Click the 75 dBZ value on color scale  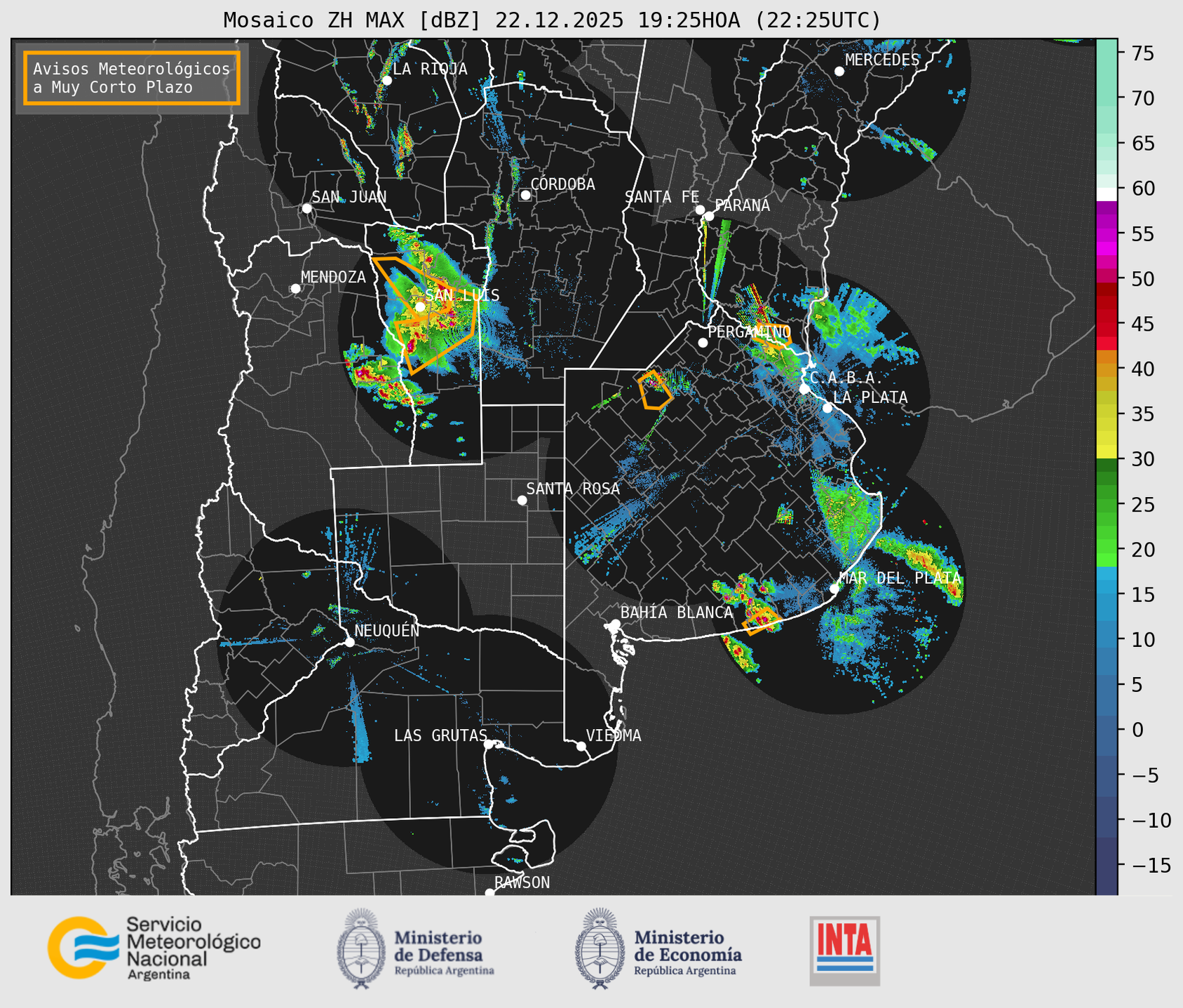pyautogui.click(x=1143, y=53)
